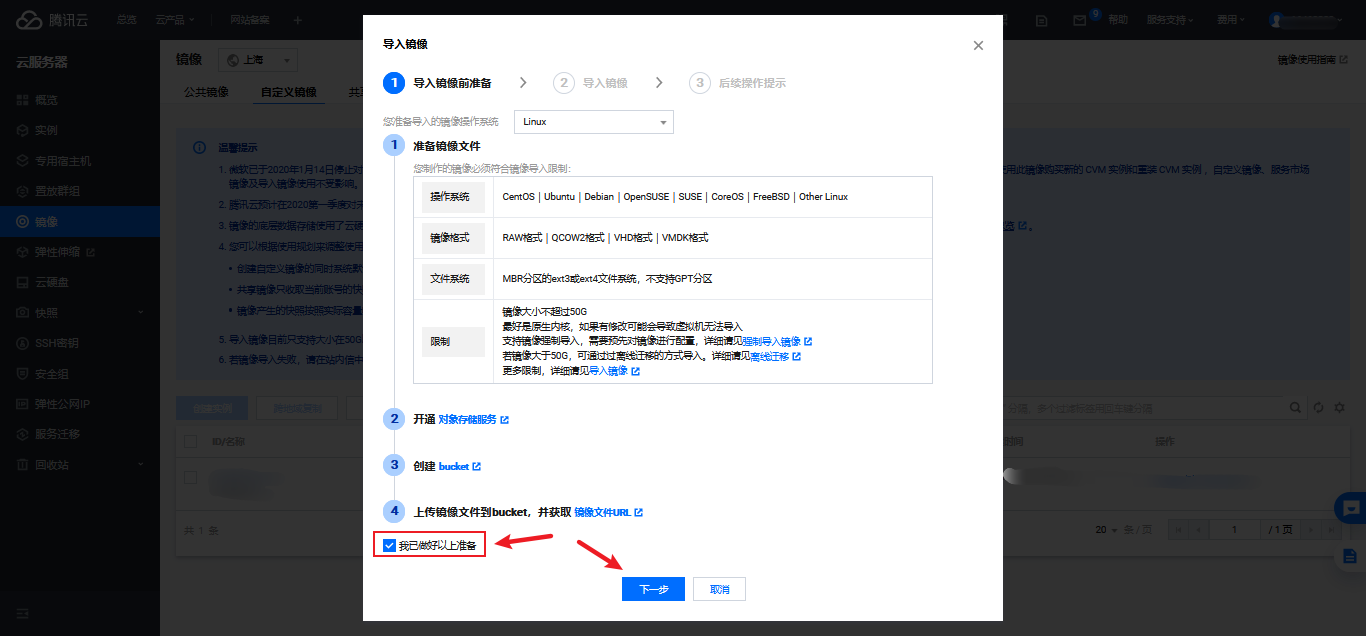Switch to the 公共镜像 tab
This screenshot has width=1366, height=636.
pyautogui.click(x=206, y=92)
